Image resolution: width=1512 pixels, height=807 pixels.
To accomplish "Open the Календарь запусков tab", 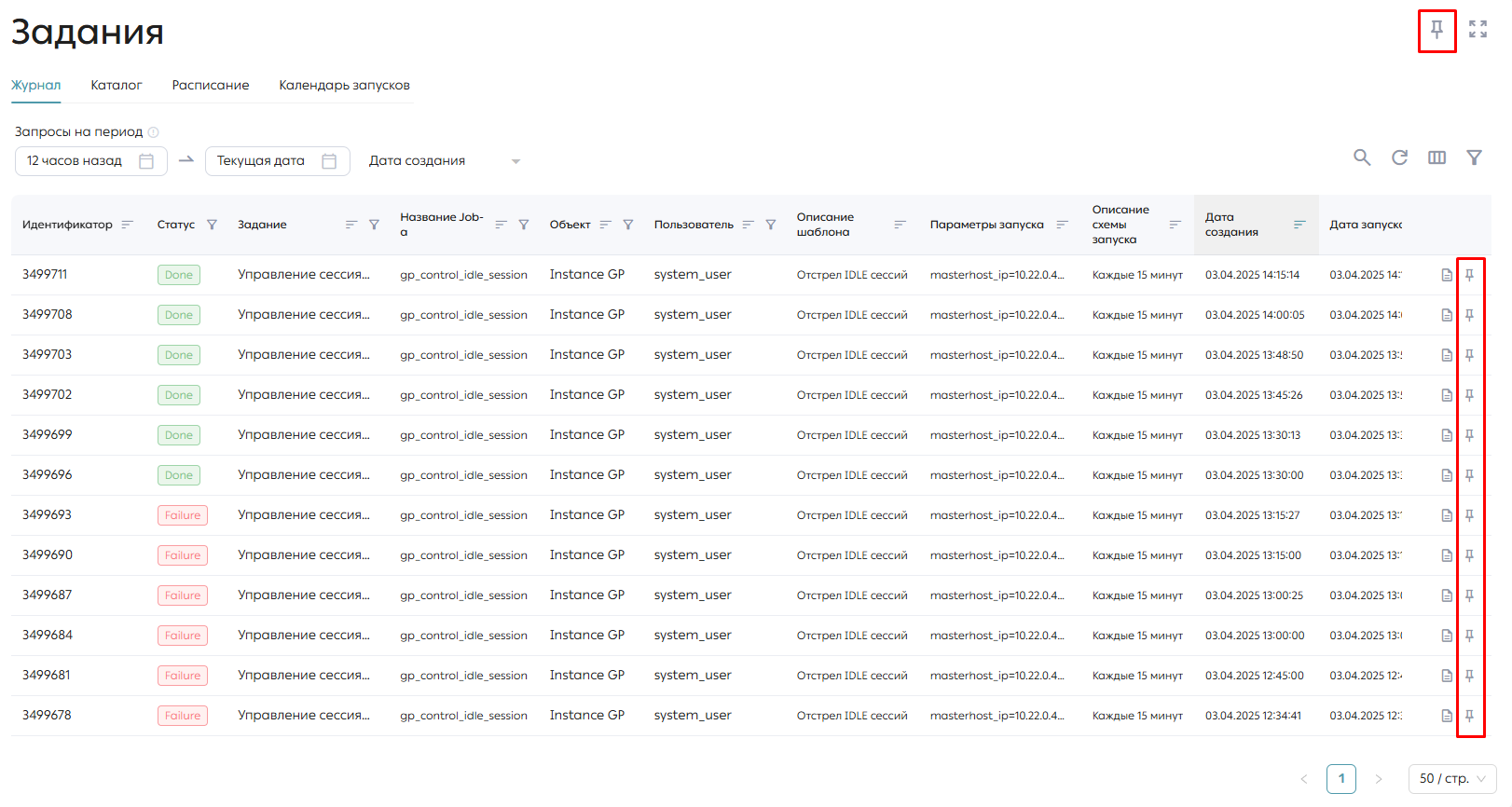I will click(x=344, y=85).
